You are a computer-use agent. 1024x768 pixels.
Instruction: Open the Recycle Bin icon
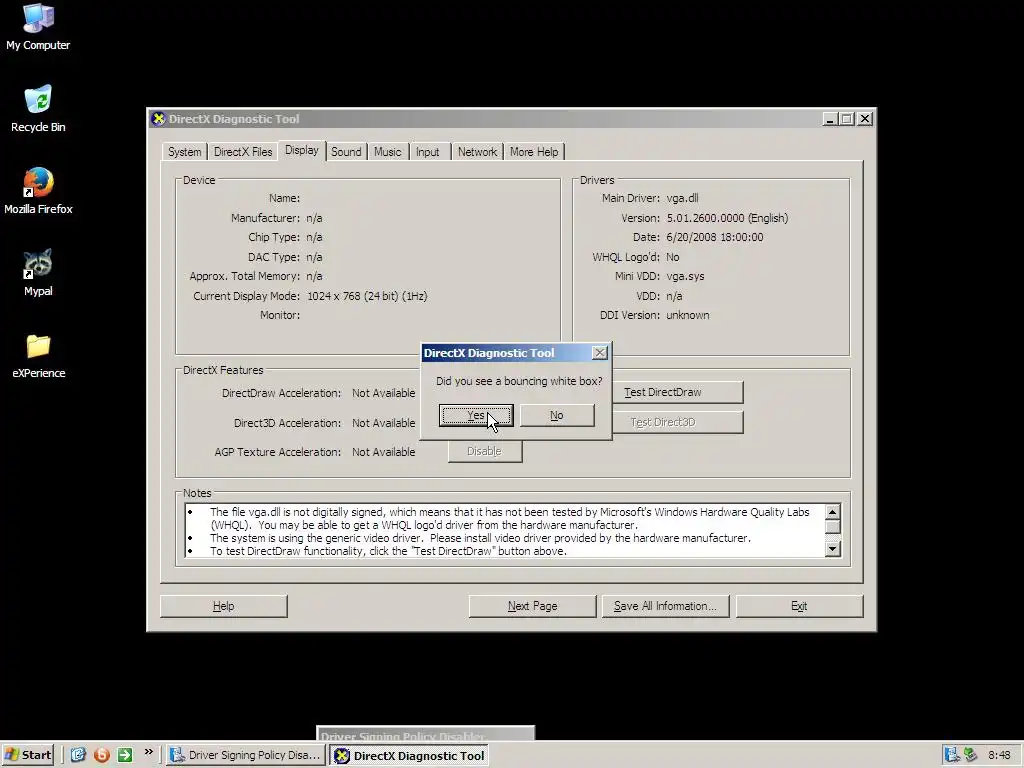pyautogui.click(x=38, y=109)
